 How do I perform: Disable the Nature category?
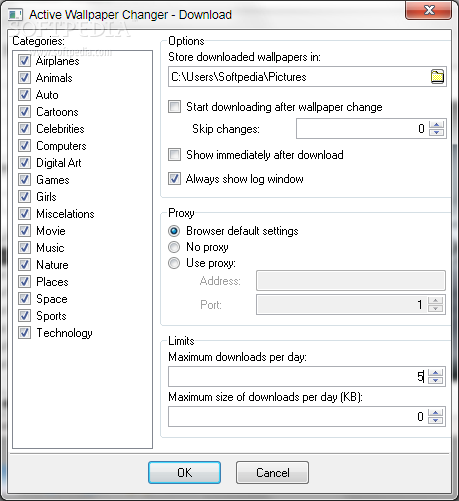click(24, 265)
